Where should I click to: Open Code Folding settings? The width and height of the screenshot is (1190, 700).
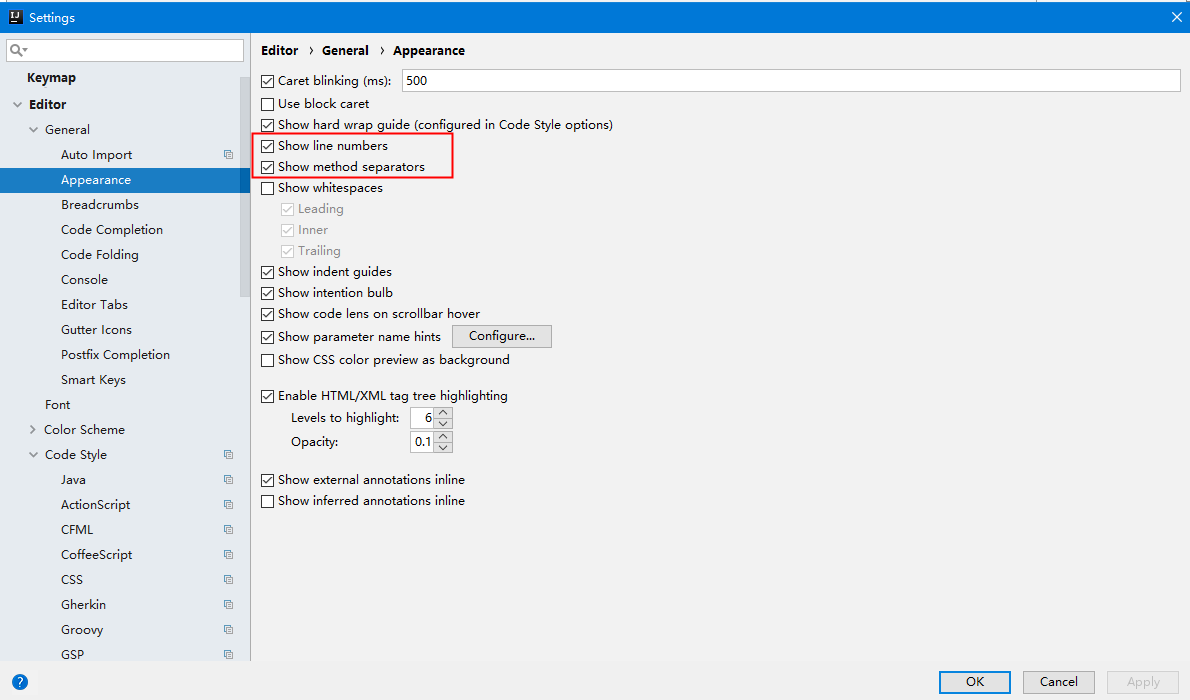click(x=100, y=254)
